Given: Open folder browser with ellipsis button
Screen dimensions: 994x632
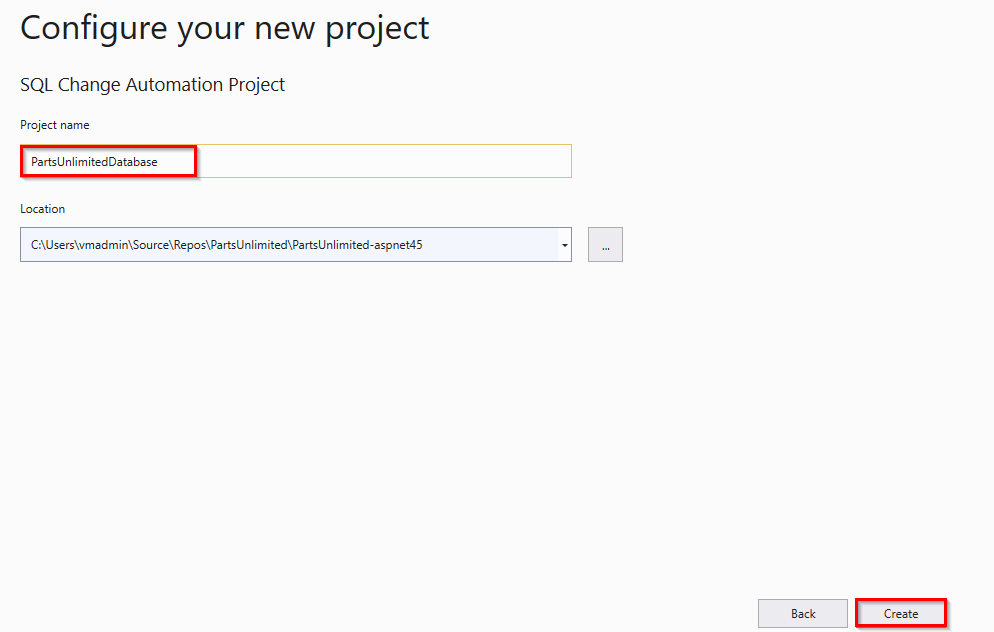Looking at the screenshot, I should (x=605, y=245).
